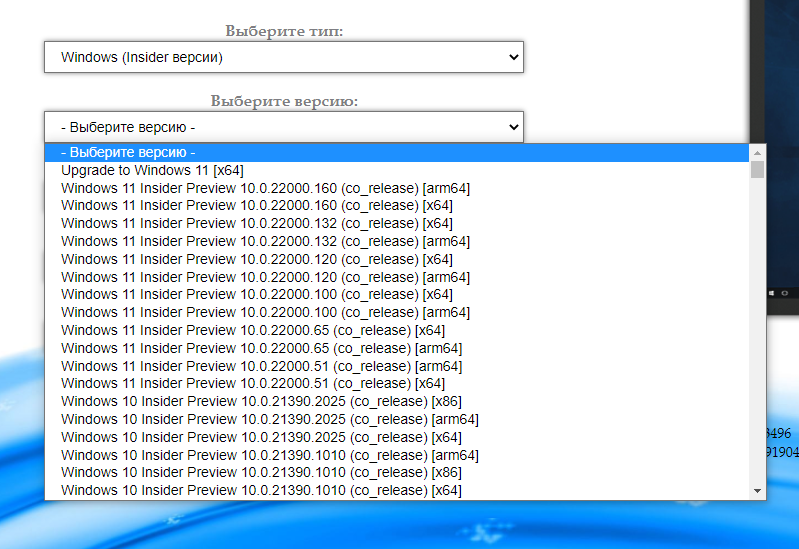Select Windows 11 Insider Preview 10.0.22000.100 [arm64]
The width and height of the screenshot is (799, 549).
(x=396, y=312)
